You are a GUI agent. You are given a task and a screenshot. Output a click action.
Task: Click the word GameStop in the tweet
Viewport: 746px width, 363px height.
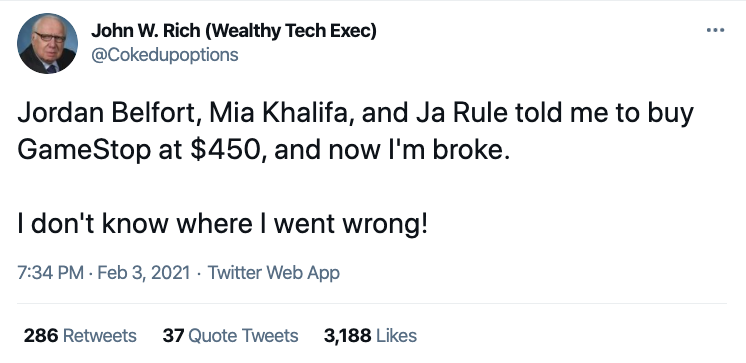[x=84, y=150]
